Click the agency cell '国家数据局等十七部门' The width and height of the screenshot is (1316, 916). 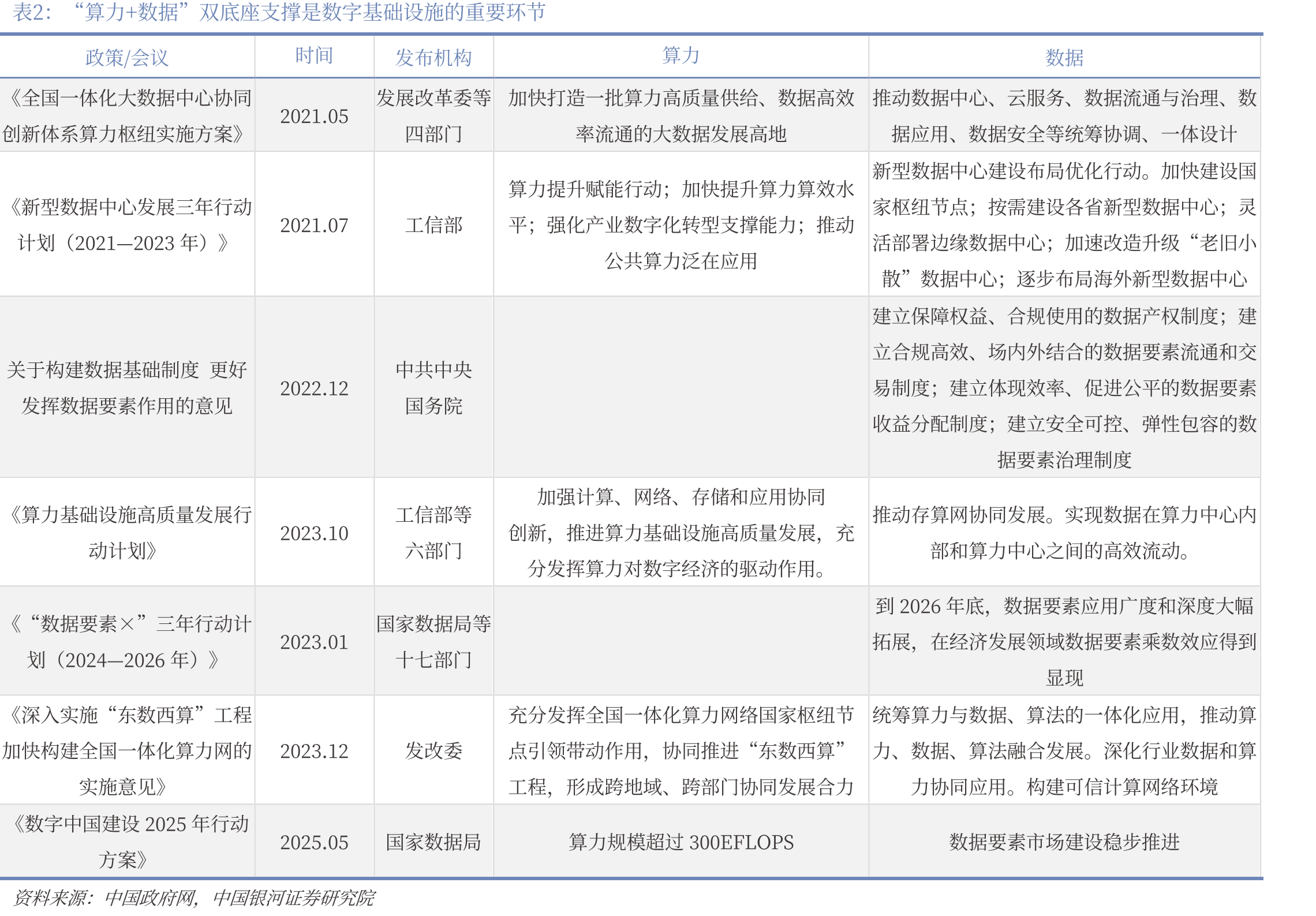pos(433,641)
